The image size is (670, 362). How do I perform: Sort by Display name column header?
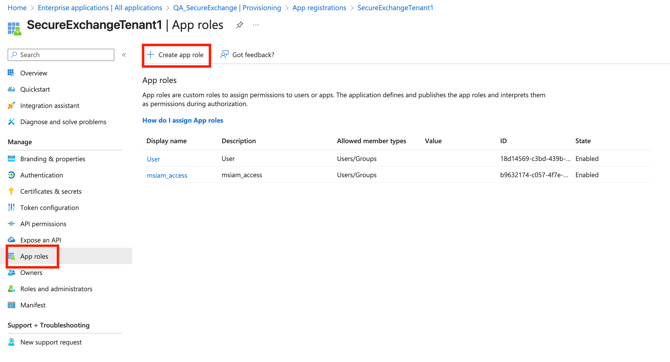167,141
